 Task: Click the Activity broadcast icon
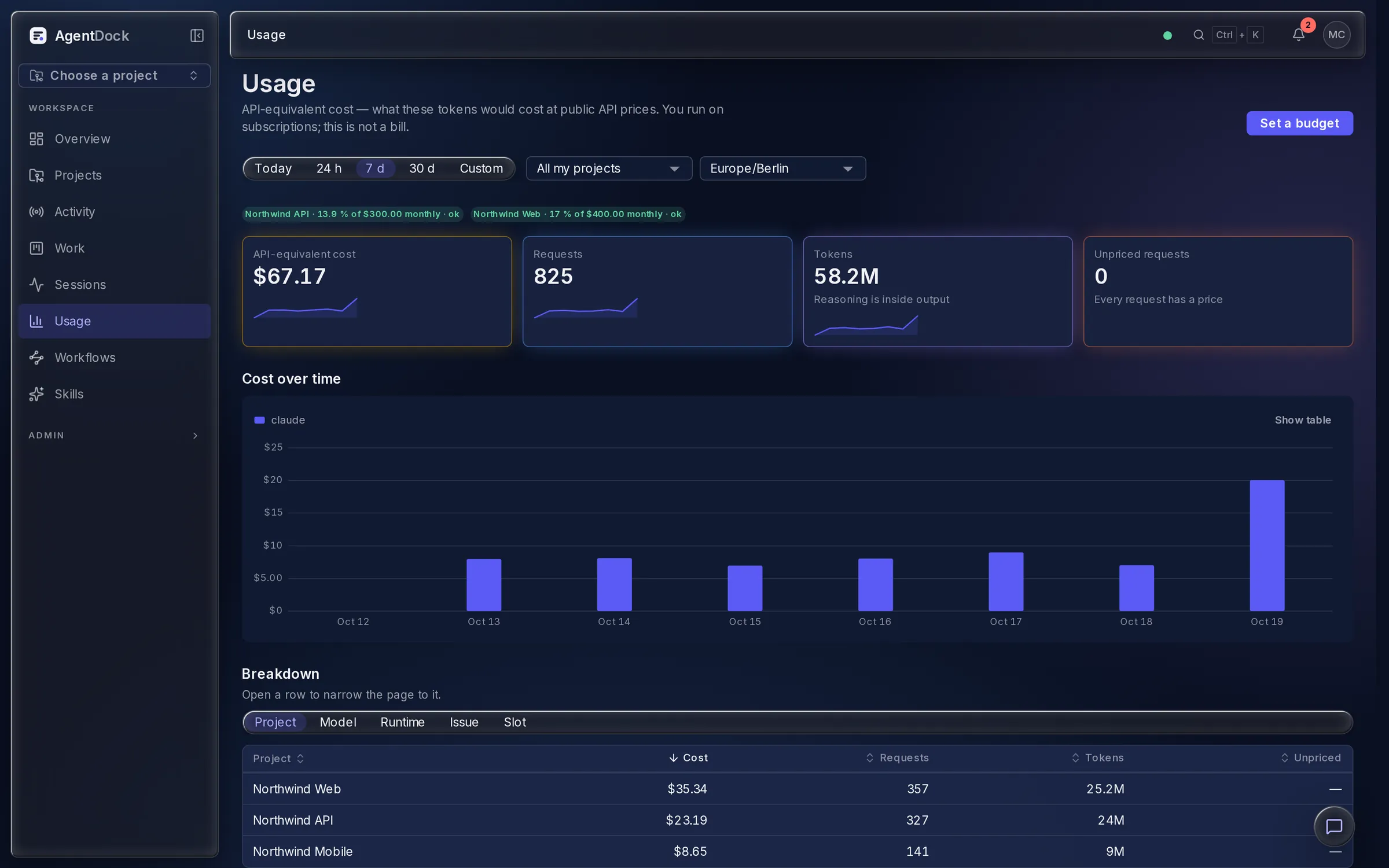tap(36, 212)
